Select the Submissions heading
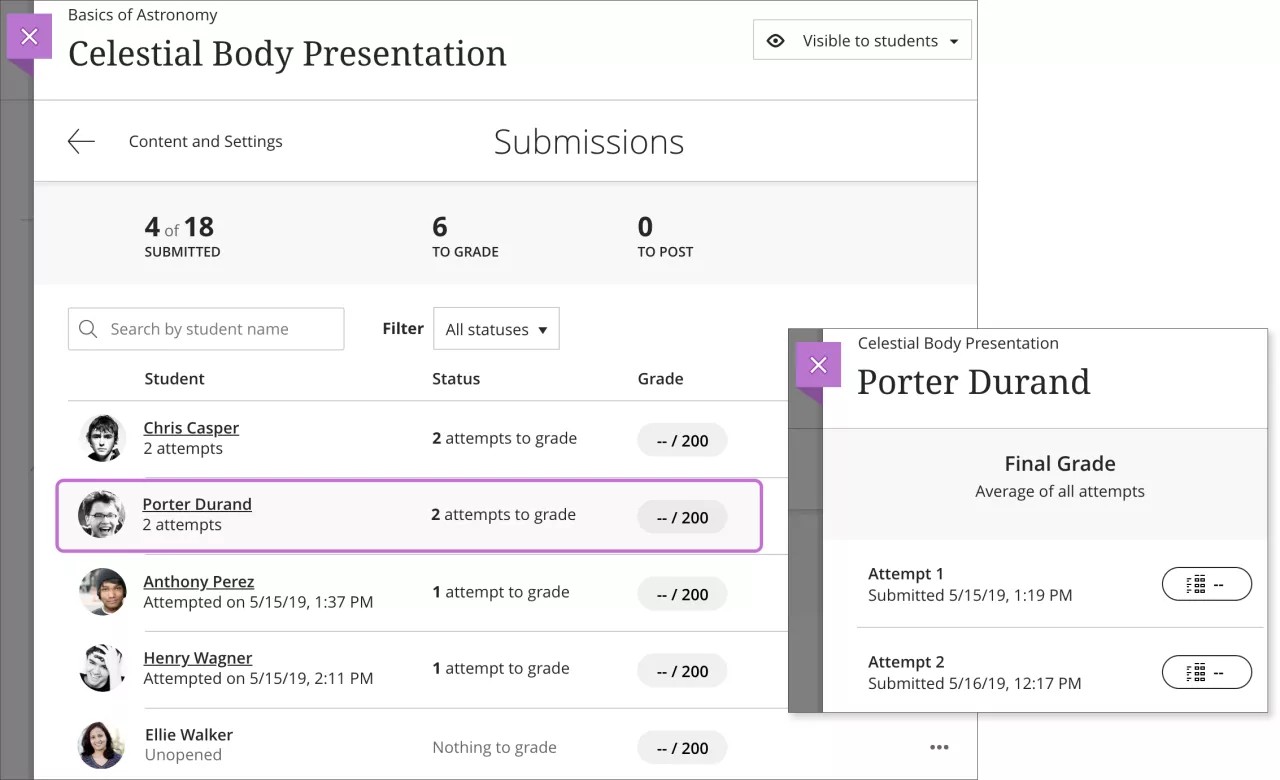Screen dimensions: 1280x780 click(588, 141)
